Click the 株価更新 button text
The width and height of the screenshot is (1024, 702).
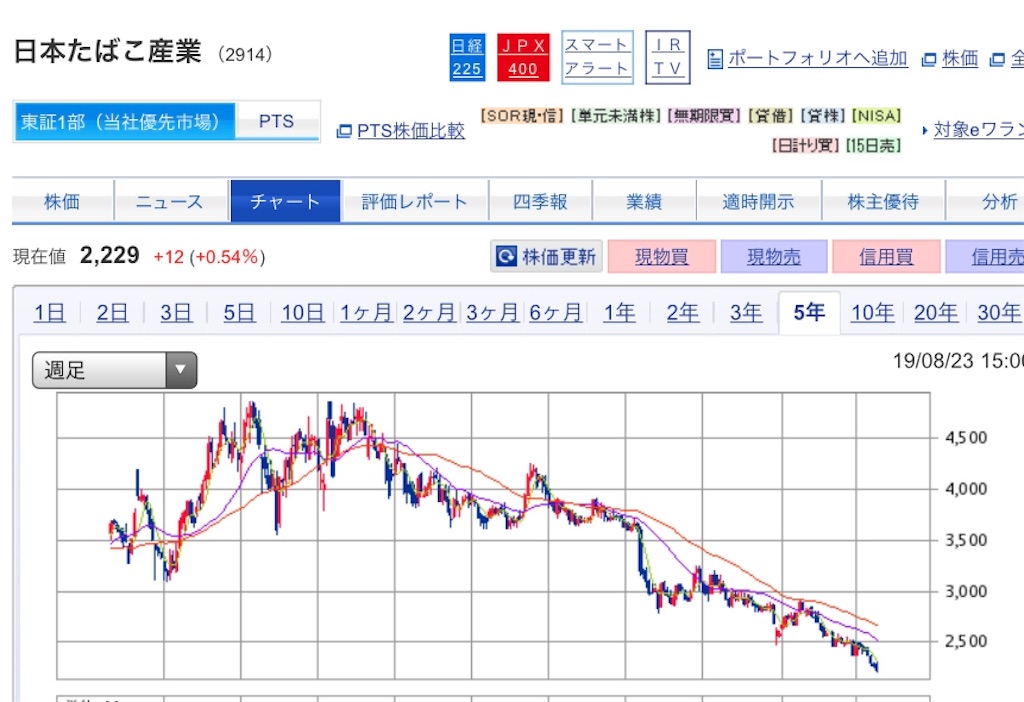[559, 257]
